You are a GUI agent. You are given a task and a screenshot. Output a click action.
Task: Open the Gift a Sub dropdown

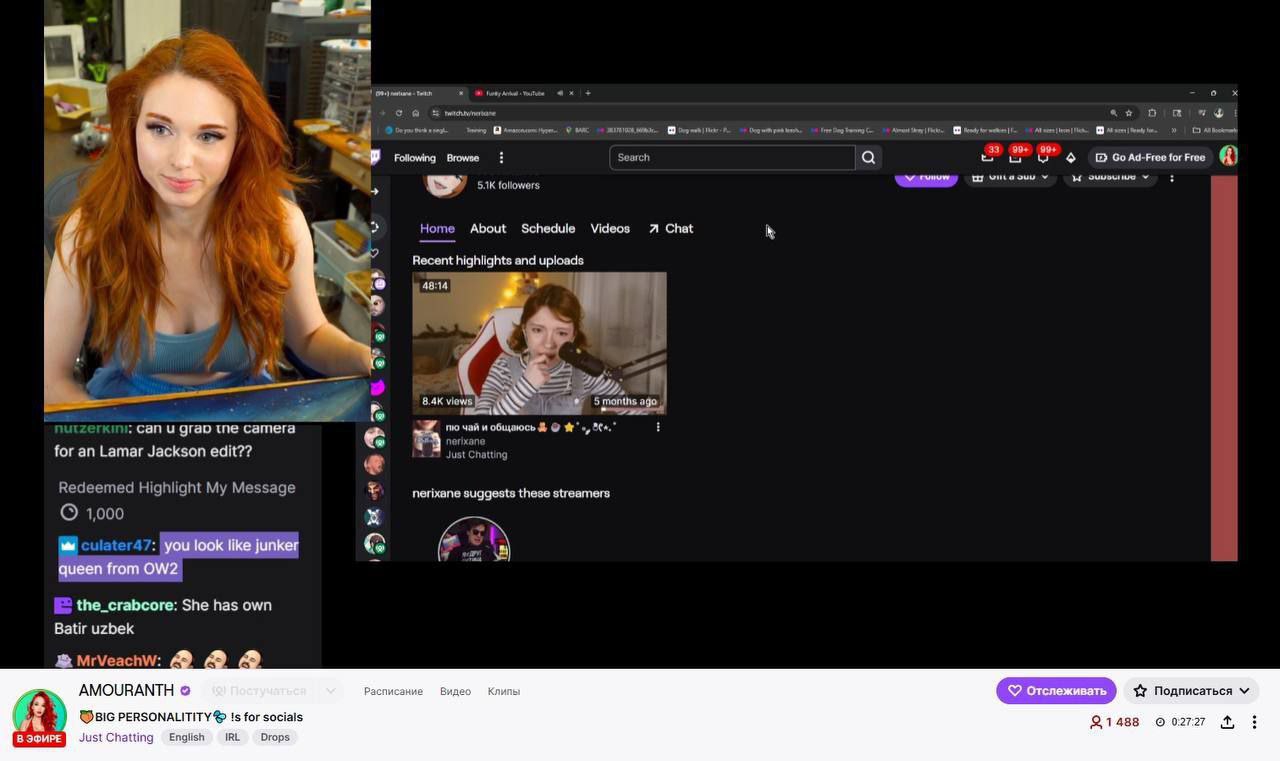[x=1010, y=178]
